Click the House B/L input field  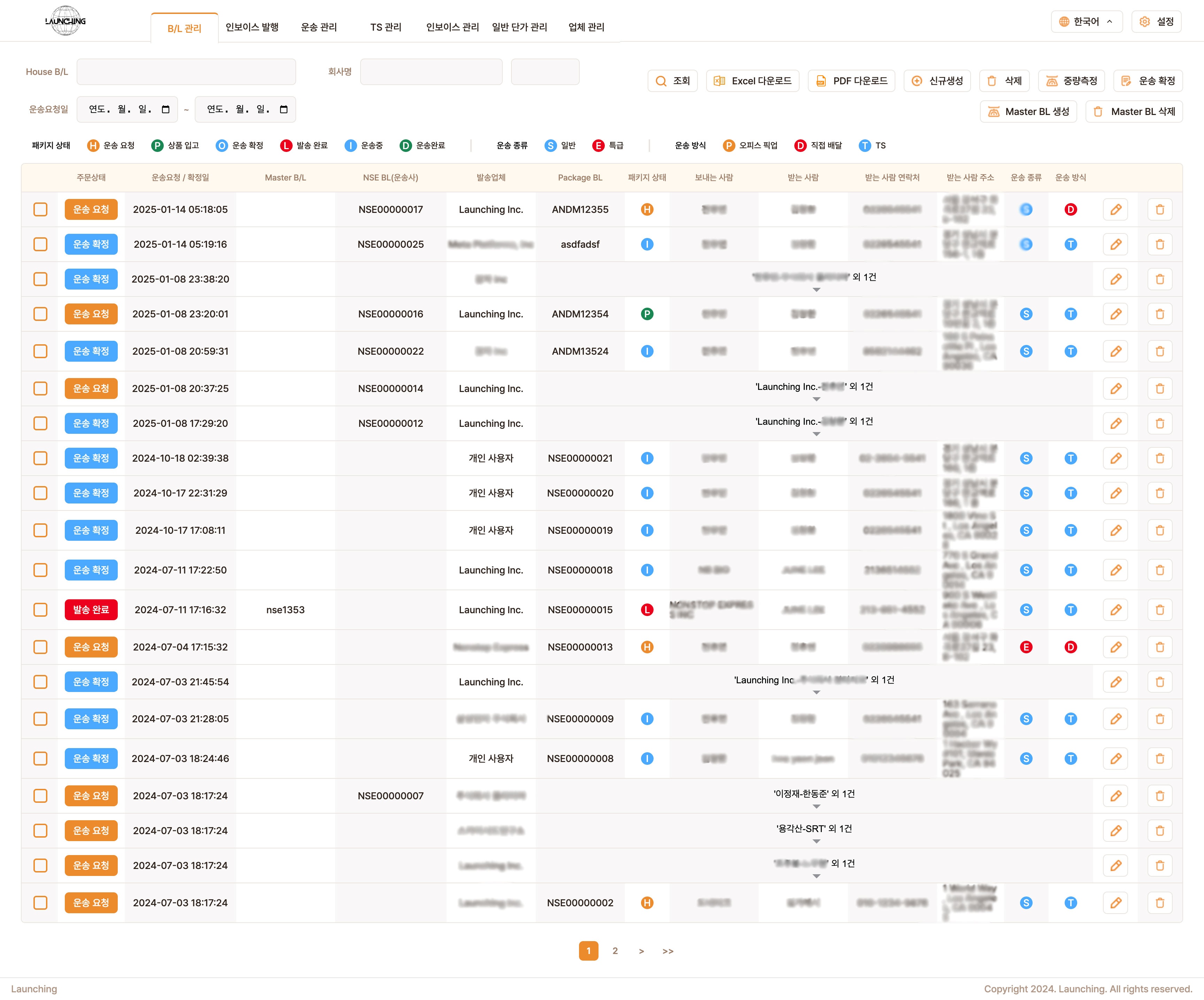tap(186, 72)
